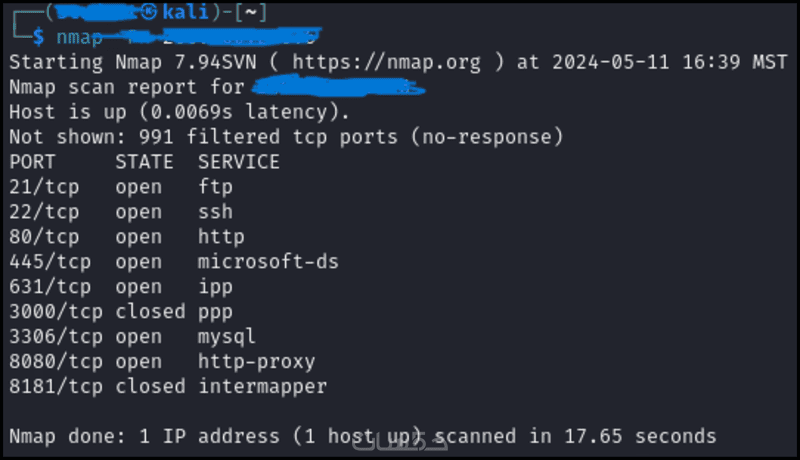Click the SERVICE column header
This screenshot has width=800, height=460.
pos(239,161)
